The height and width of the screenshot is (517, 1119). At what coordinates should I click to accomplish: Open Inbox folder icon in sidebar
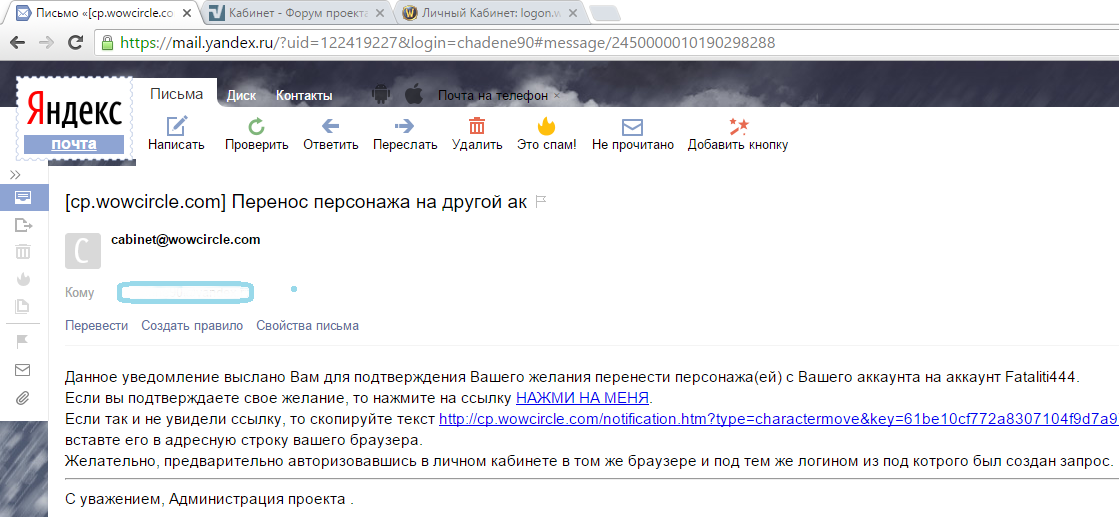(23, 197)
